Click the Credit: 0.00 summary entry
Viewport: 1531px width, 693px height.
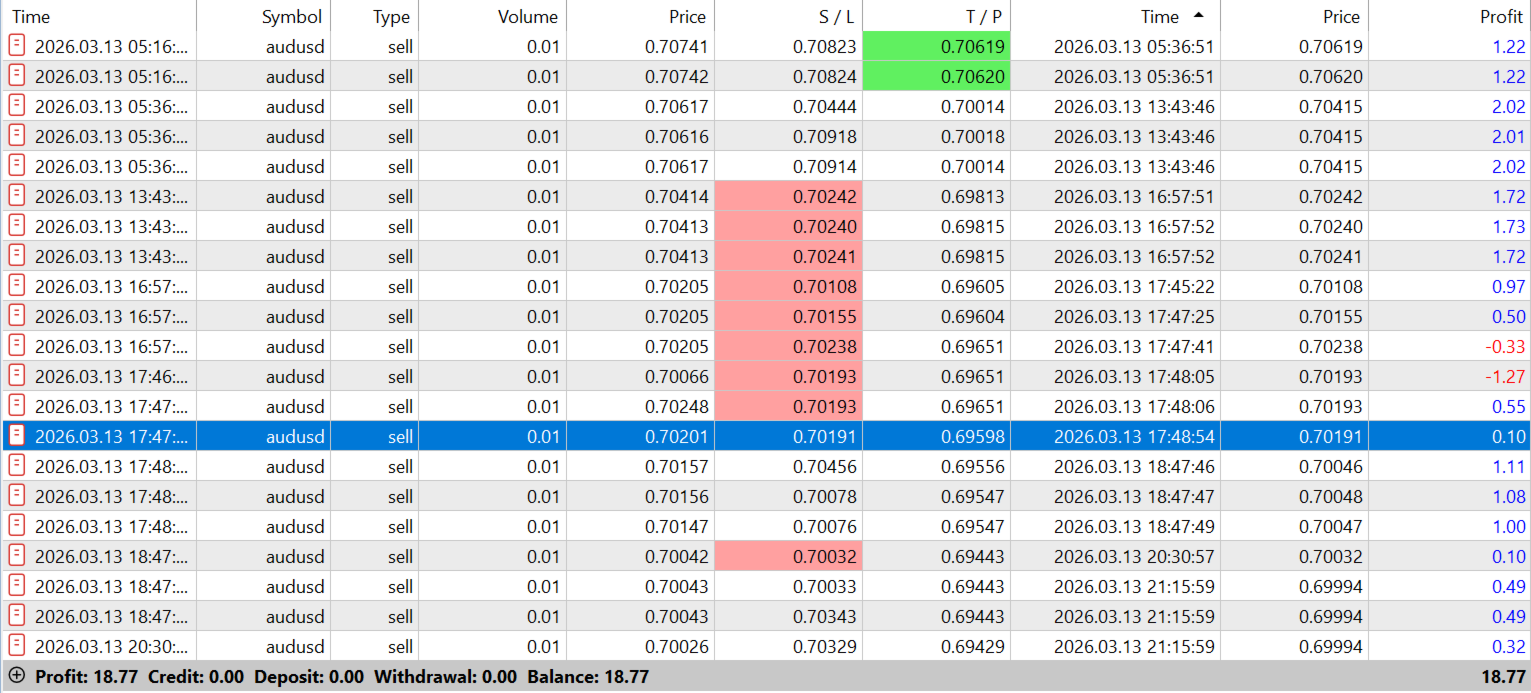click(196, 677)
